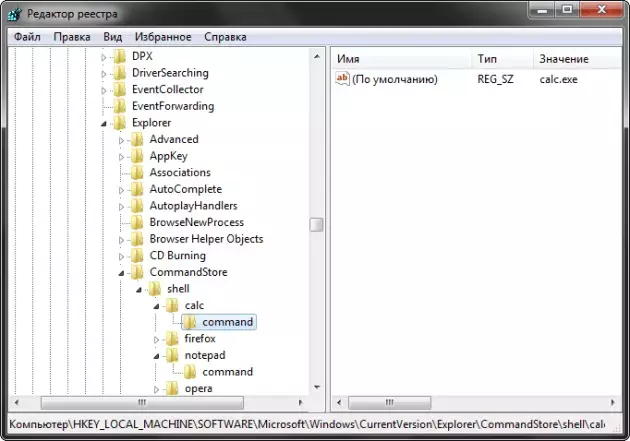Click the DPX folder icon
Viewport: 630px width, 441px height.
pos(120,56)
